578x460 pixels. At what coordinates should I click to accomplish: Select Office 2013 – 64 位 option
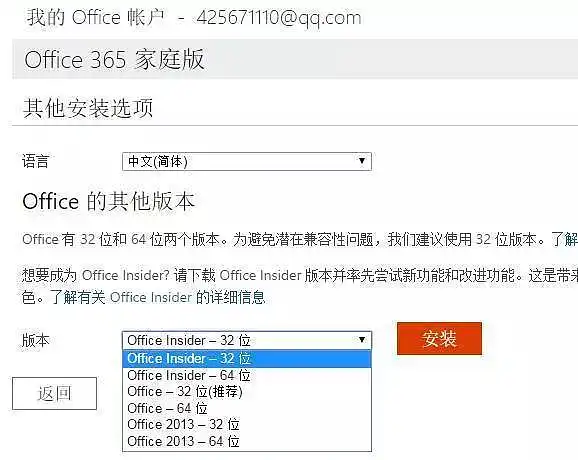247,441
